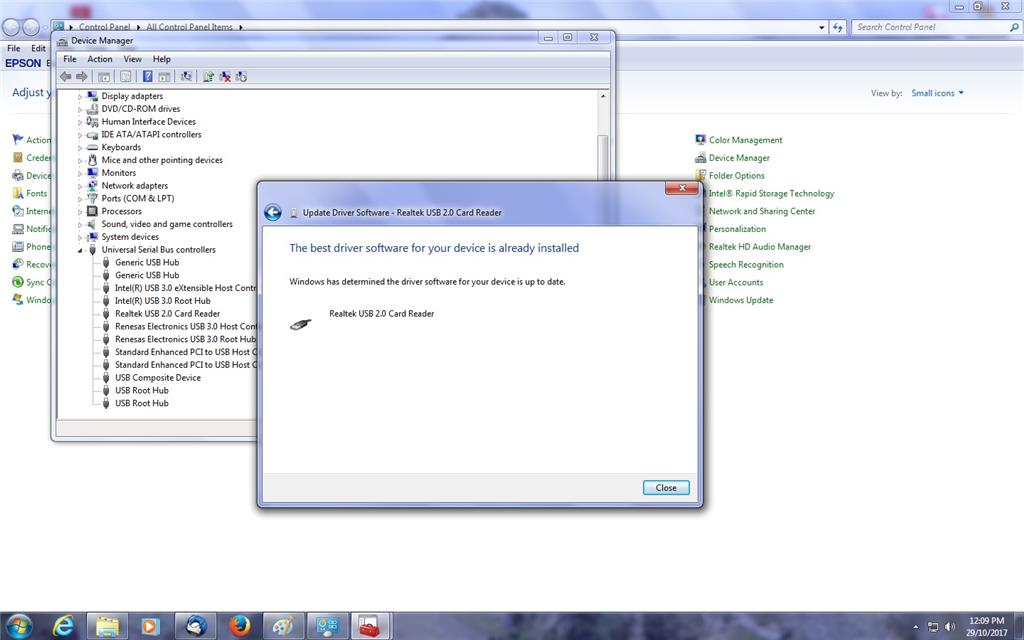Click the Control Panel taskbar icon
The width and height of the screenshot is (1024, 640).
tap(327, 626)
